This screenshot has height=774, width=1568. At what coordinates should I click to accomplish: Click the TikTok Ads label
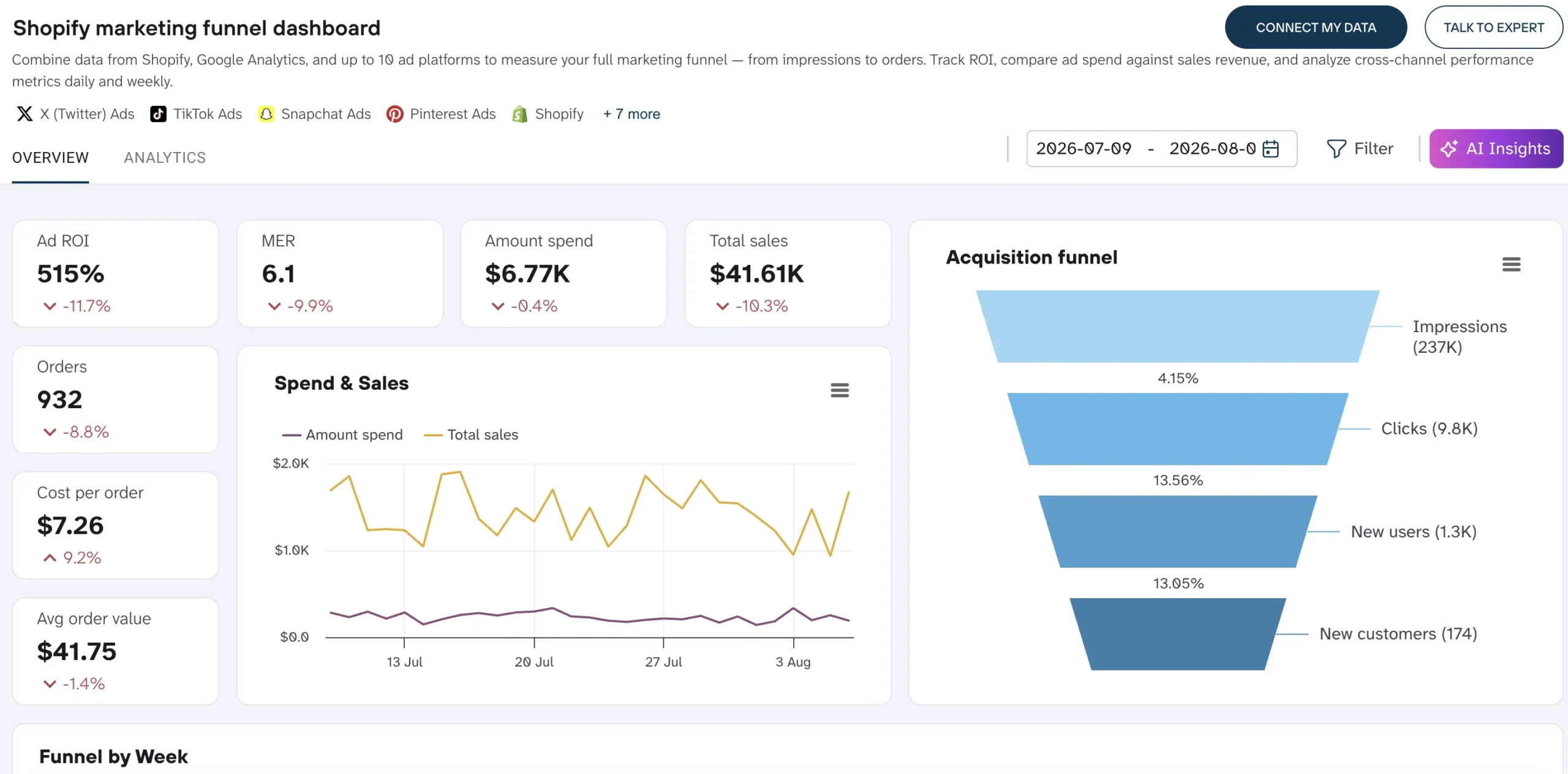click(208, 114)
